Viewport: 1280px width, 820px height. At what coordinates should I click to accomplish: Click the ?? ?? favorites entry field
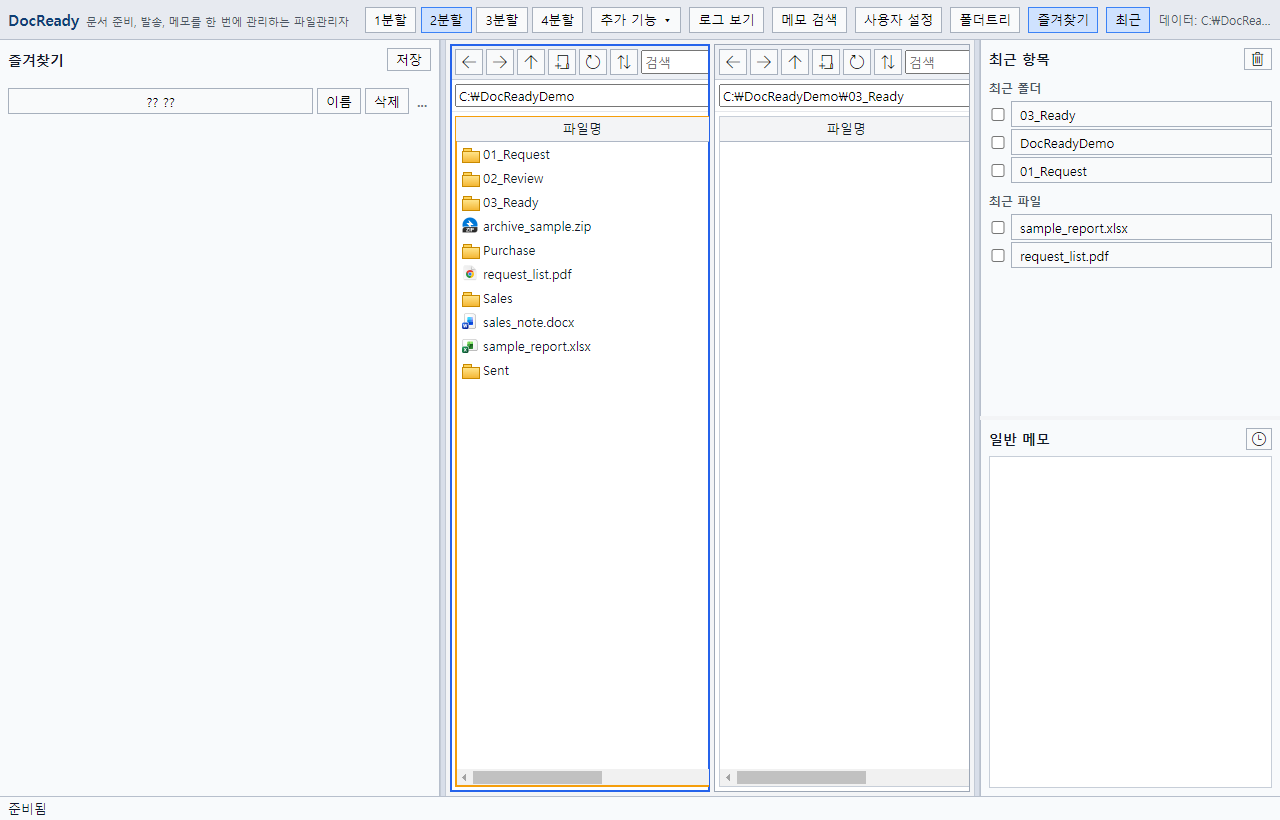click(161, 101)
